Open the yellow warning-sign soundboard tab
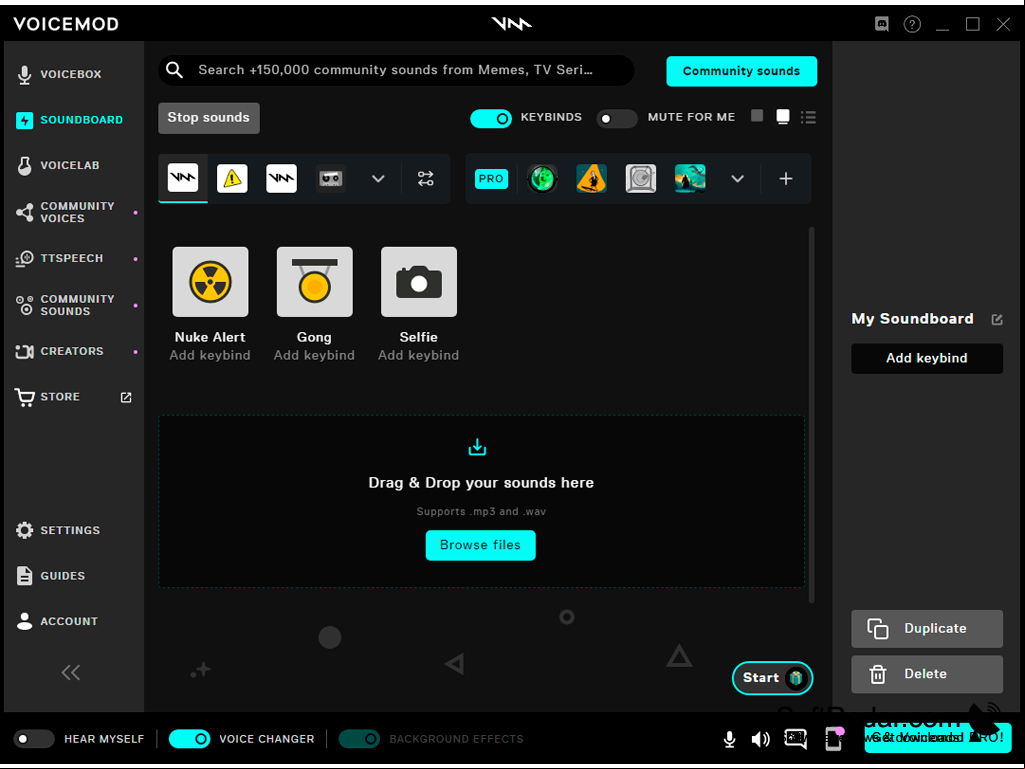This screenshot has width=1025, height=769. click(x=232, y=178)
